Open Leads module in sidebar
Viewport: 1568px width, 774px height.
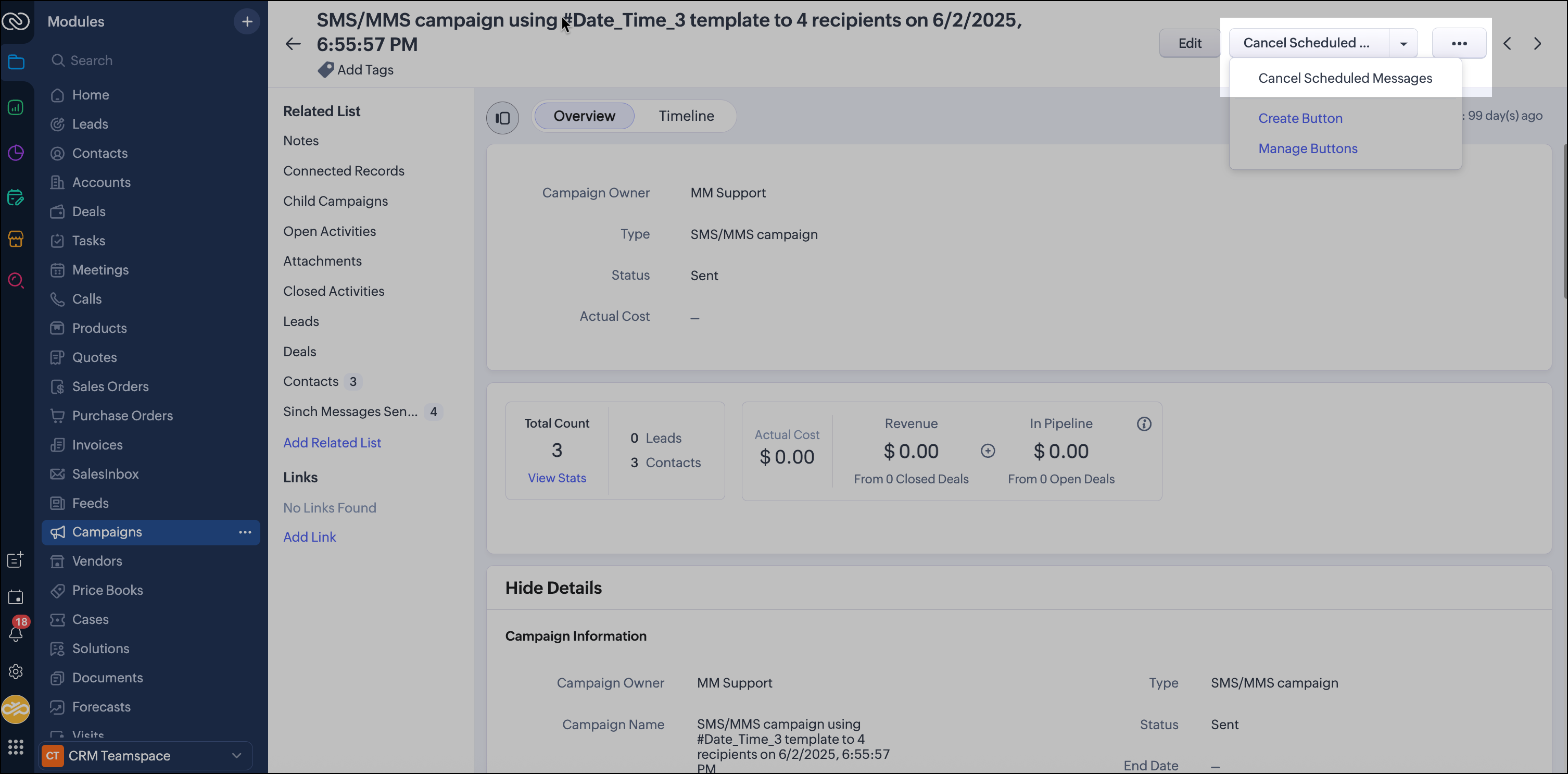coord(90,124)
